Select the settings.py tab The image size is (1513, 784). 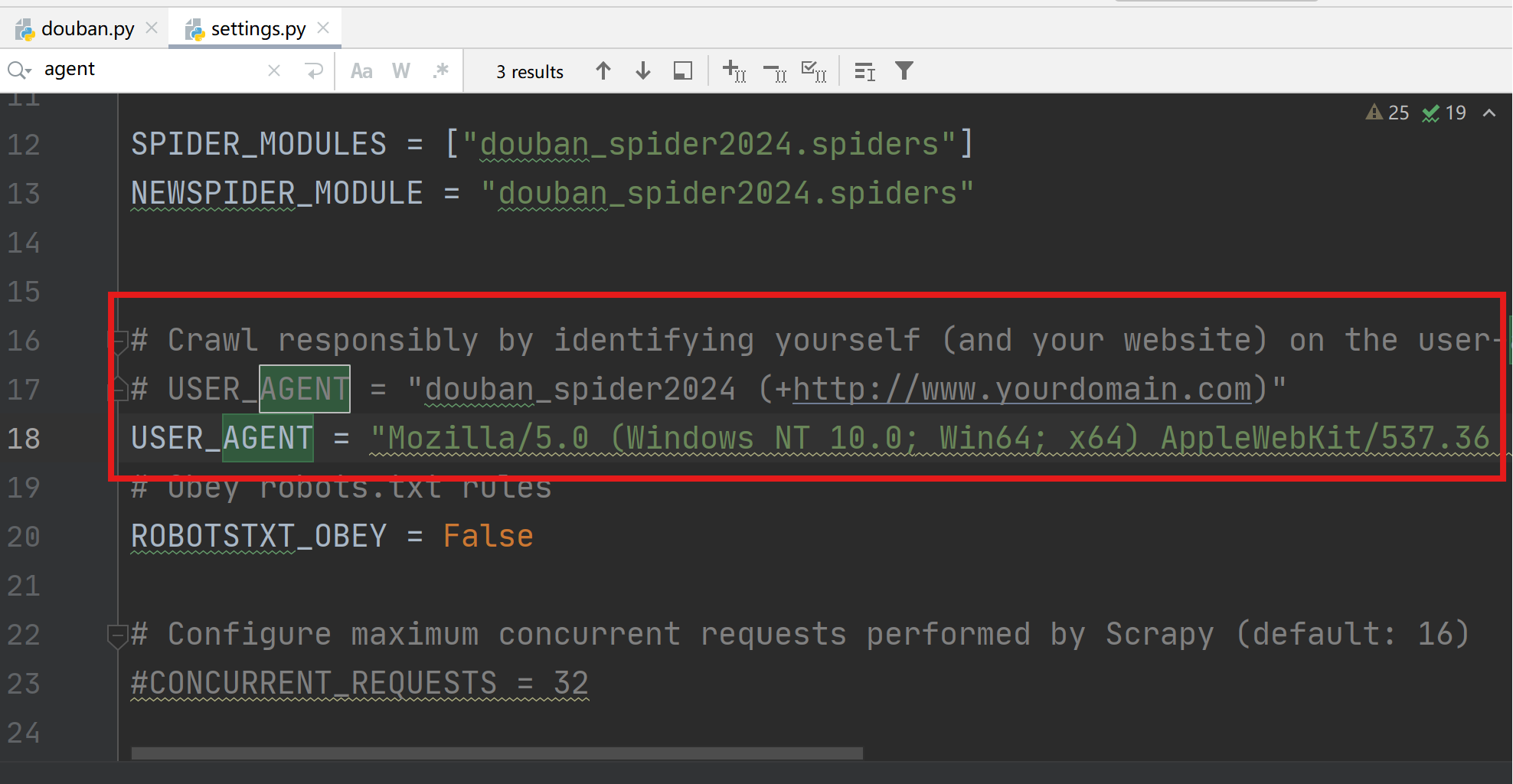(x=257, y=29)
